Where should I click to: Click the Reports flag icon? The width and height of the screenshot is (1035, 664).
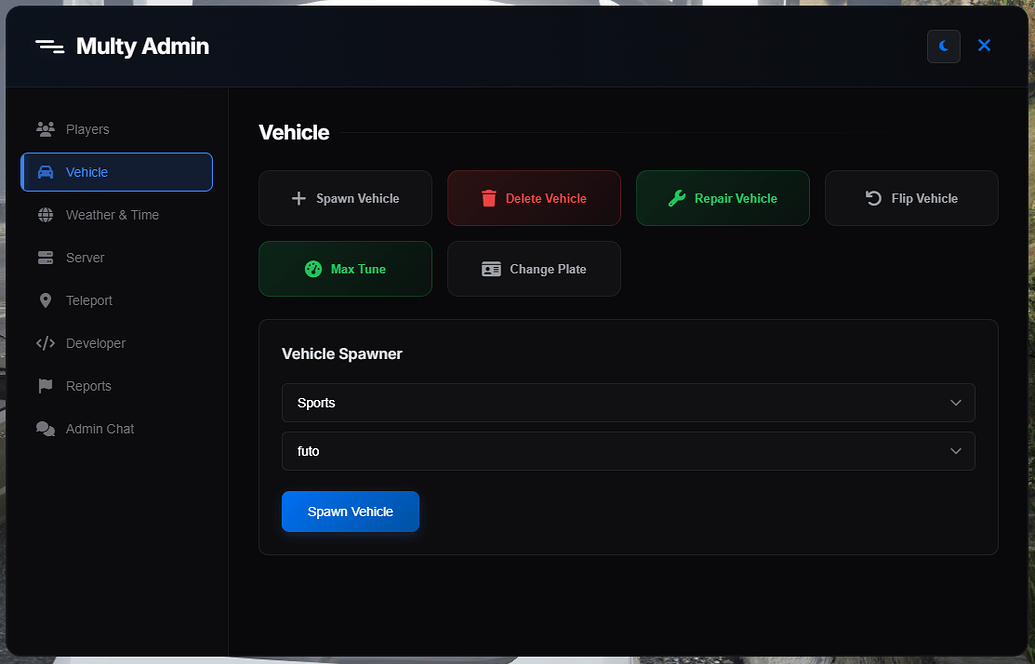45,386
